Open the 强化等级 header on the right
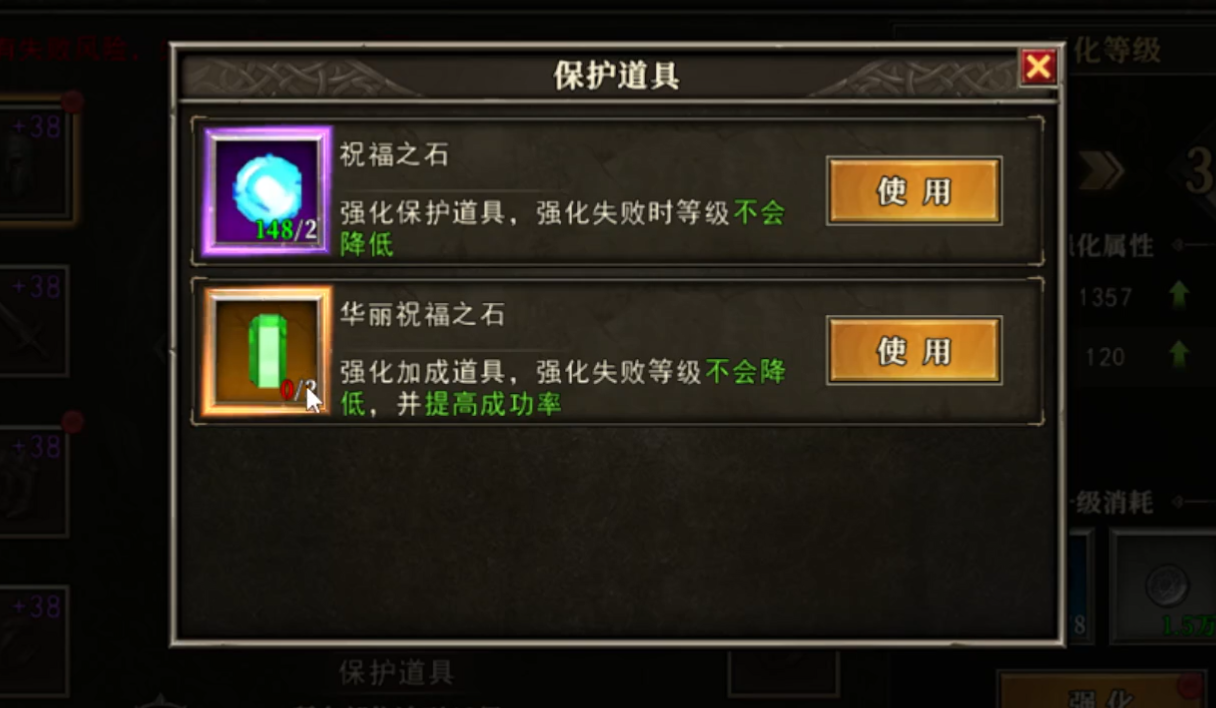Screen dimensions: 1216x708 (x=1118, y=49)
